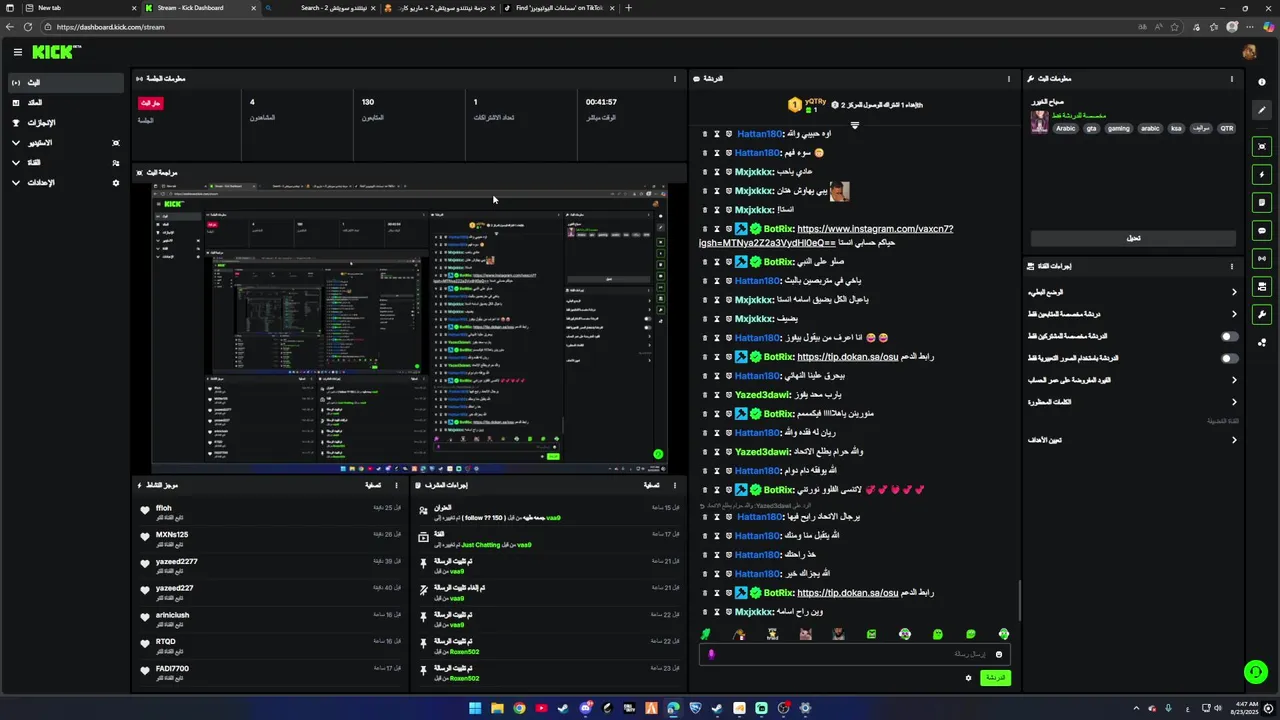Toggle the wrench widget icon in right sidebar
Screen dimensions: 1280x720
point(1262,315)
